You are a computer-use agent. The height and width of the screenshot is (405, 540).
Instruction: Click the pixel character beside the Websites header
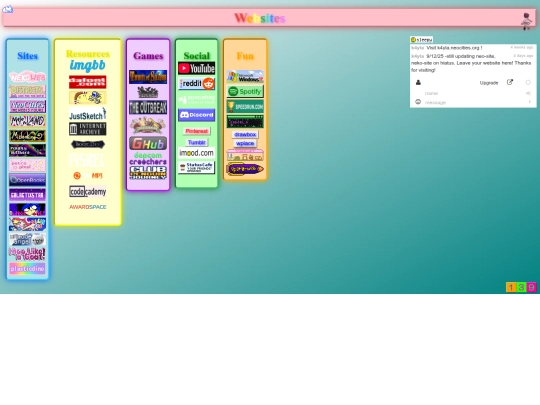(526, 21)
